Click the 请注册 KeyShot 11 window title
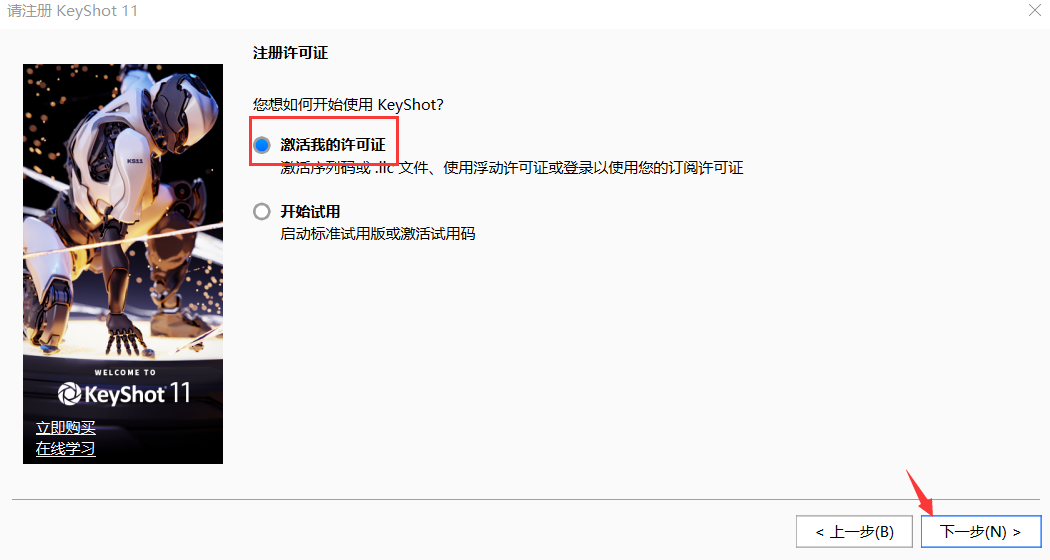This screenshot has height=560, width=1050. click(x=72, y=11)
